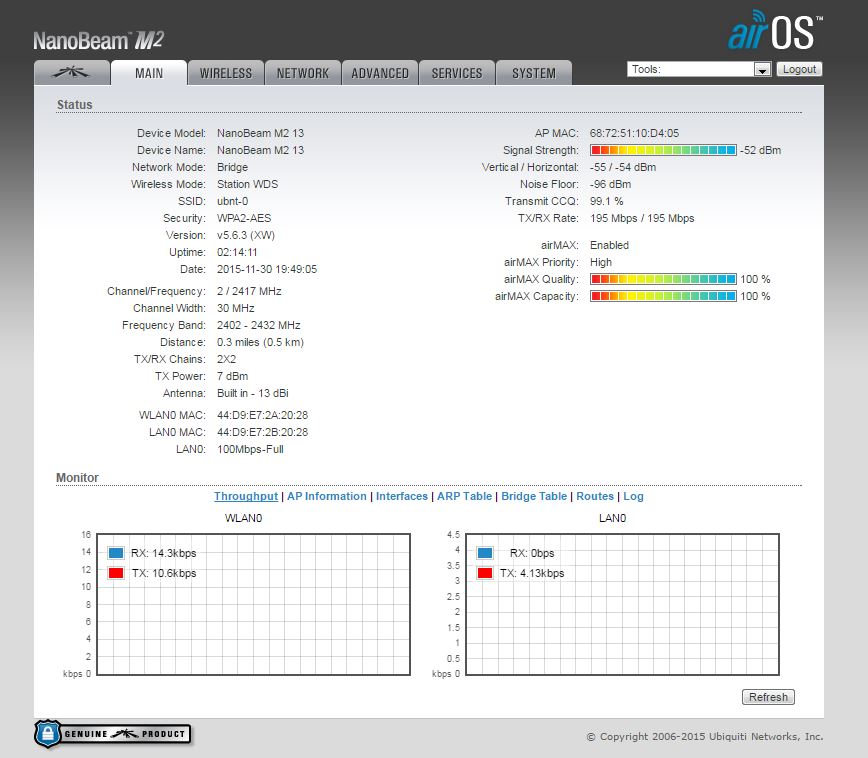Image resolution: width=868 pixels, height=758 pixels.
Task: Open the Ubiquiti logo tab
Action: [72, 73]
